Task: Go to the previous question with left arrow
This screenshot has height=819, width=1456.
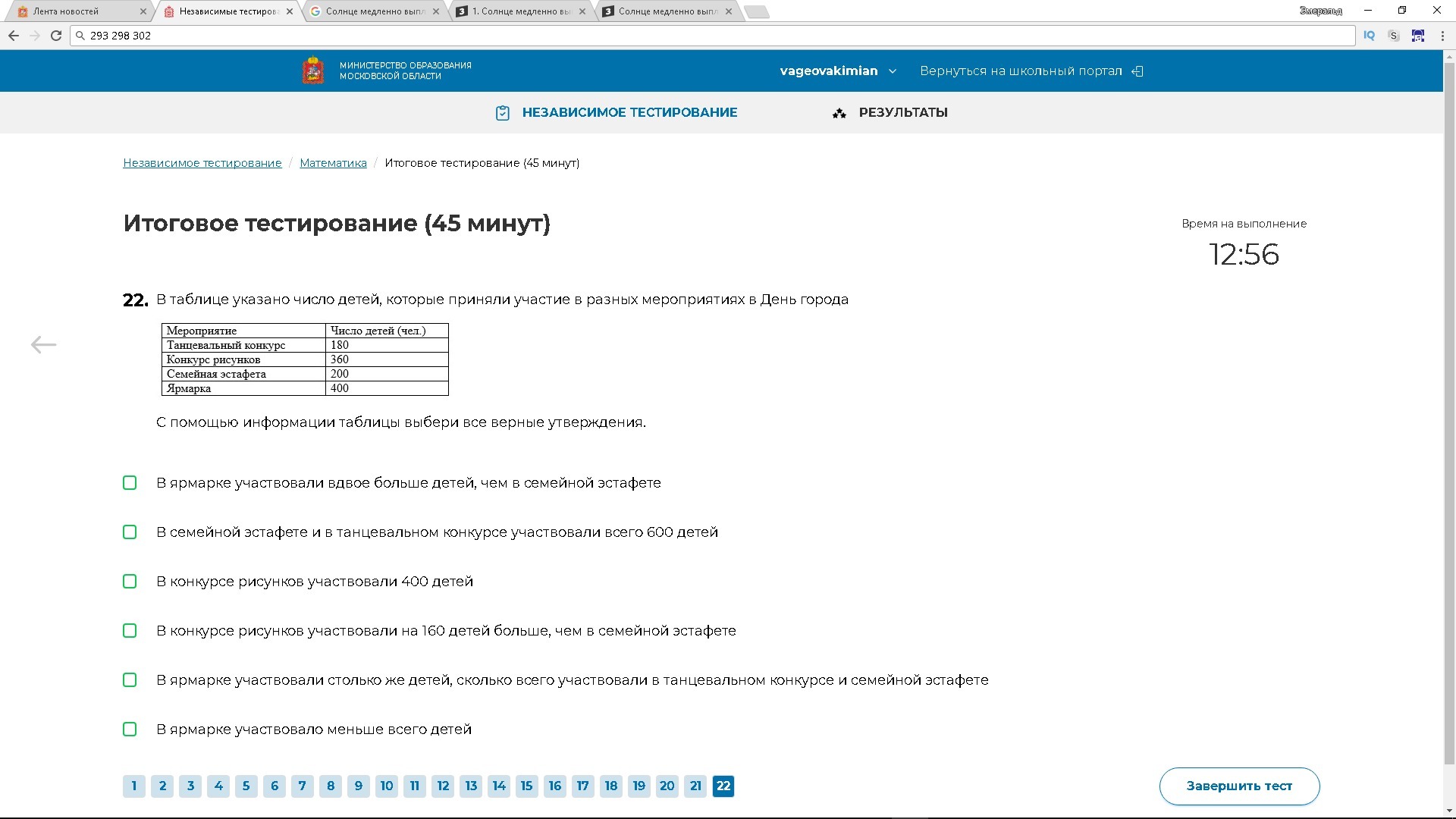Action: click(43, 345)
